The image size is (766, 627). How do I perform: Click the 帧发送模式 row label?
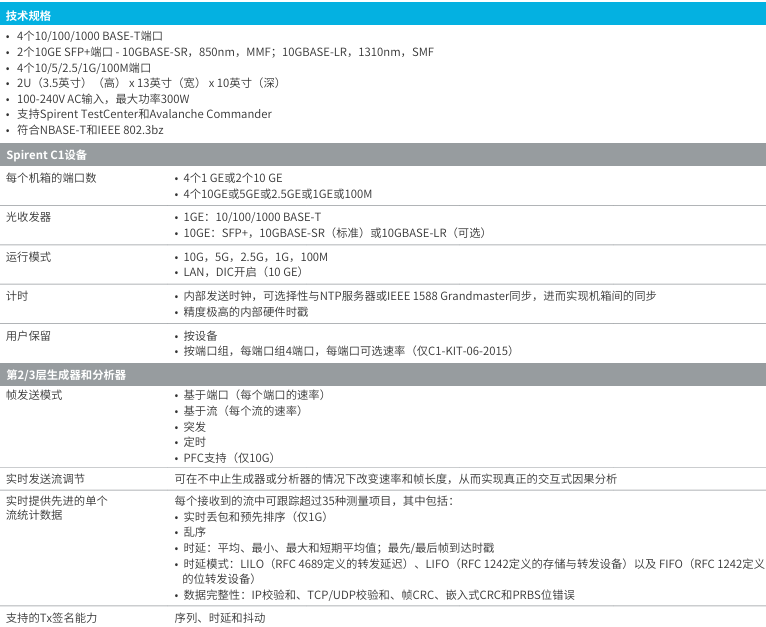pyautogui.click(x=34, y=395)
